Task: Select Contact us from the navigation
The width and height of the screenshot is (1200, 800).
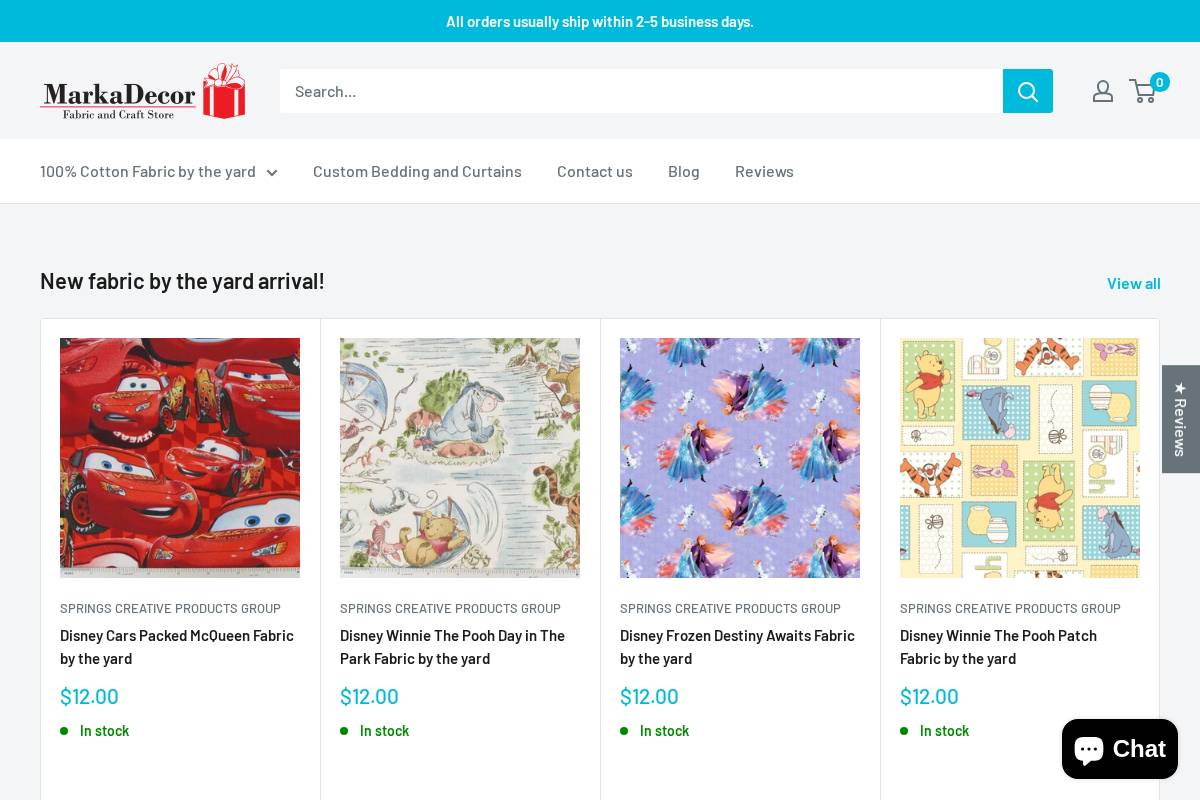Action: pos(595,171)
